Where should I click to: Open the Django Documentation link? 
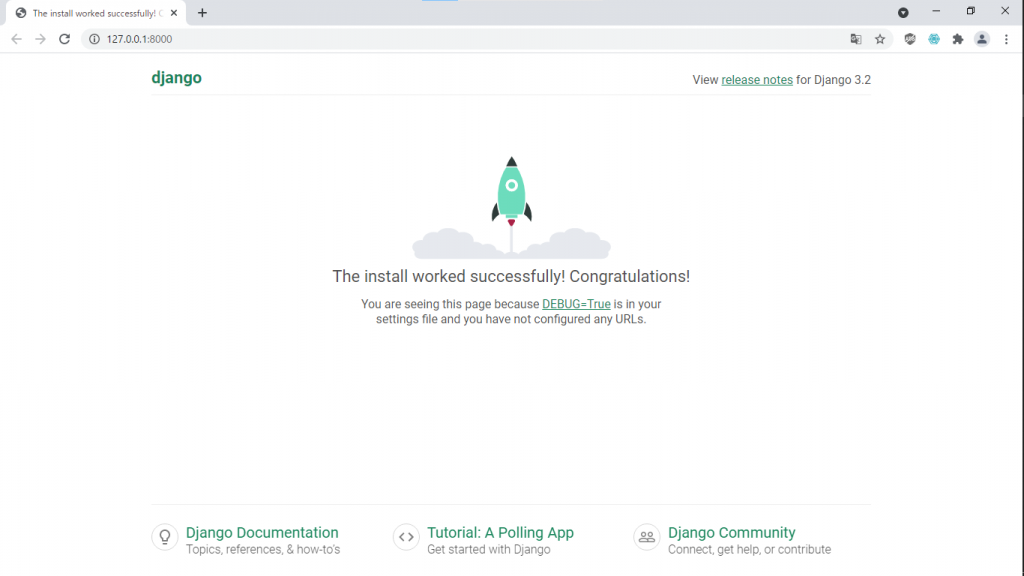(x=262, y=533)
